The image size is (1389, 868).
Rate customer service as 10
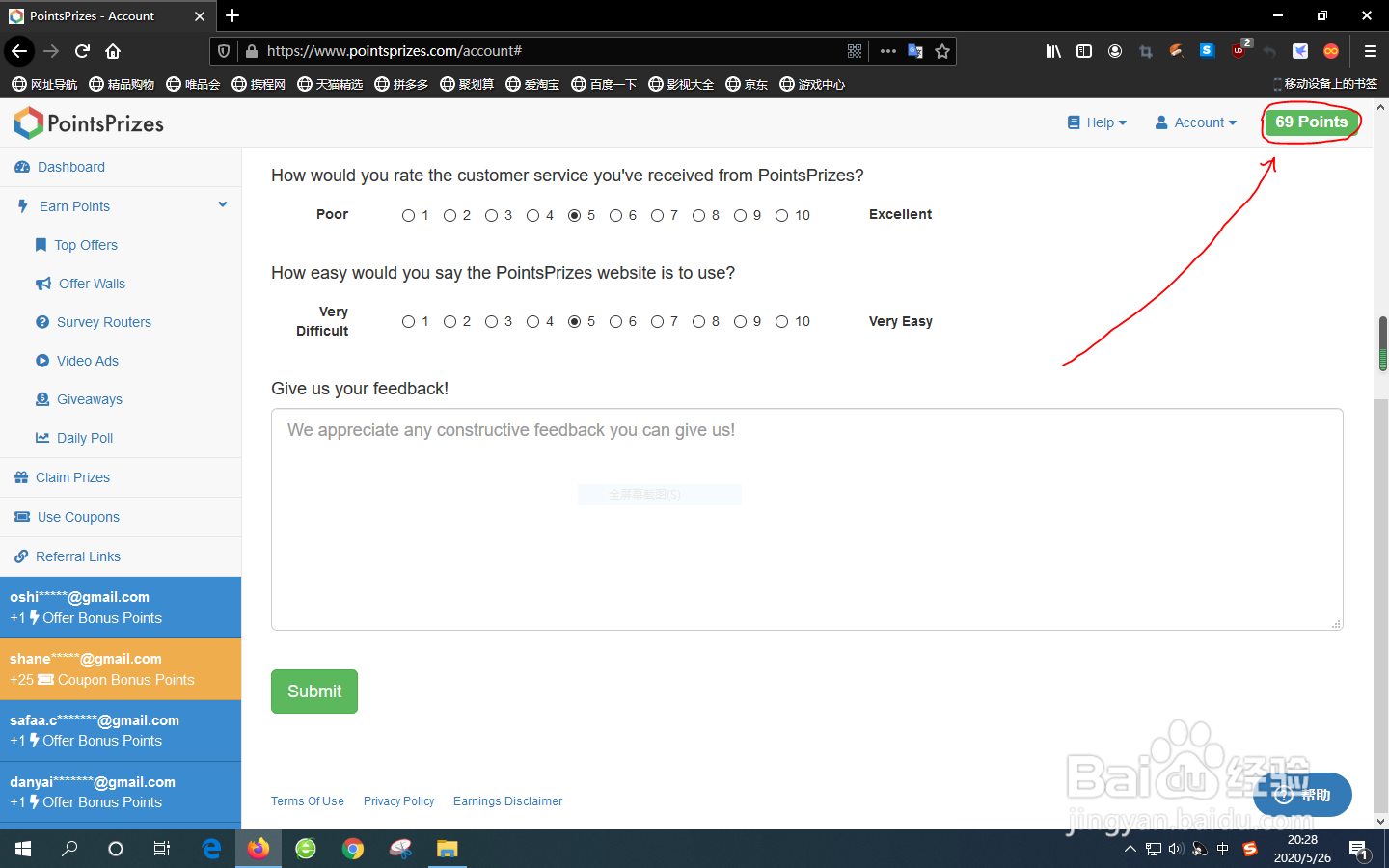[781, 215]
